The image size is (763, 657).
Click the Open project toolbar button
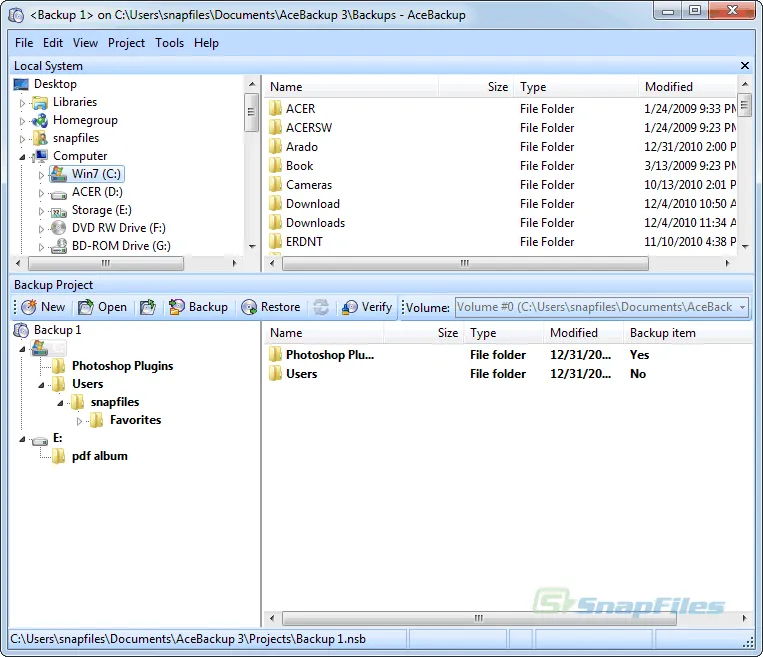103,307
